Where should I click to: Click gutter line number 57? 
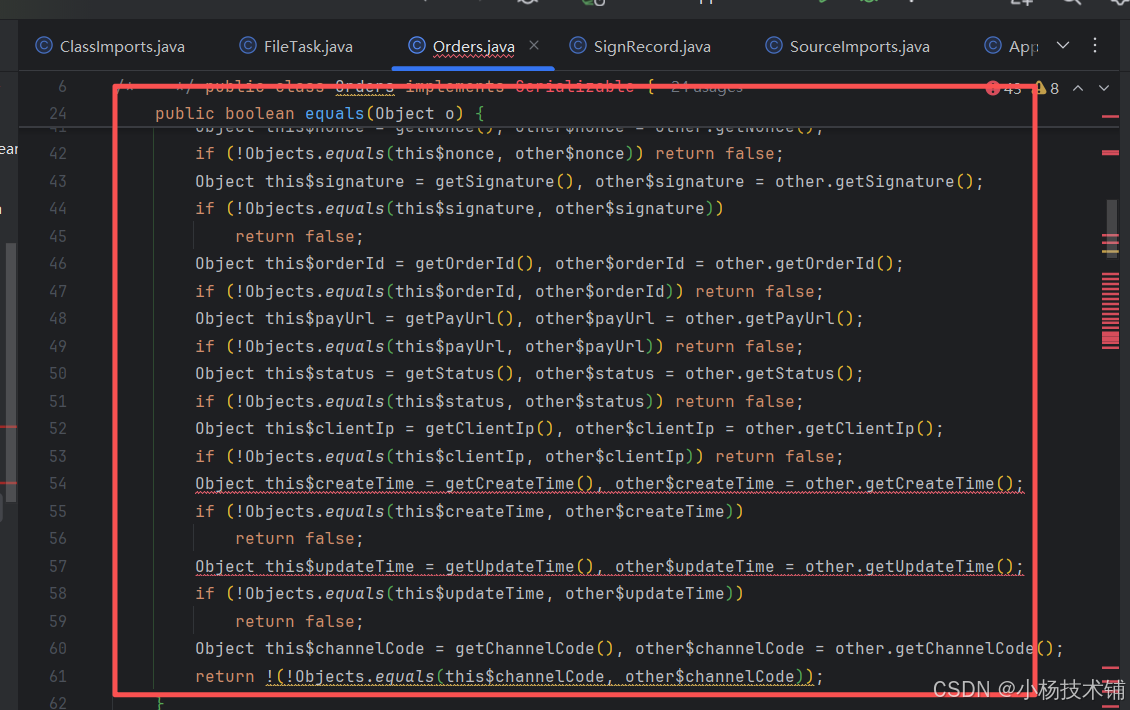pyautogui.click(x=58, y=567)
